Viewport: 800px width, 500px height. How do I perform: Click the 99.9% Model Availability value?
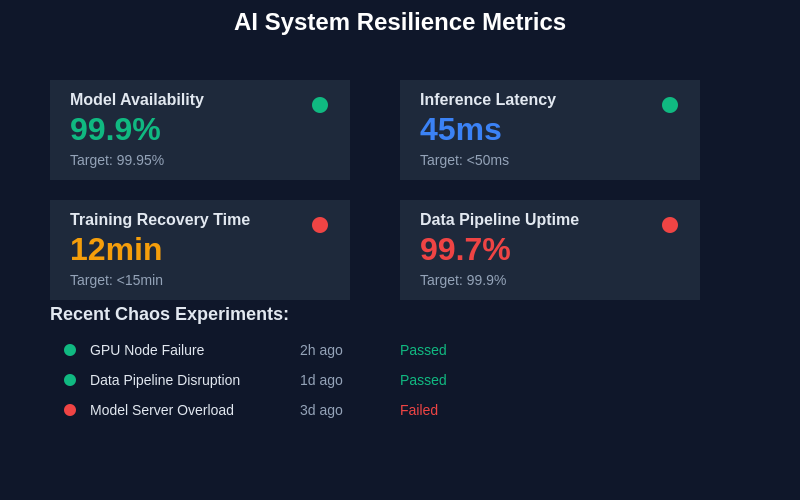(115, 129)
